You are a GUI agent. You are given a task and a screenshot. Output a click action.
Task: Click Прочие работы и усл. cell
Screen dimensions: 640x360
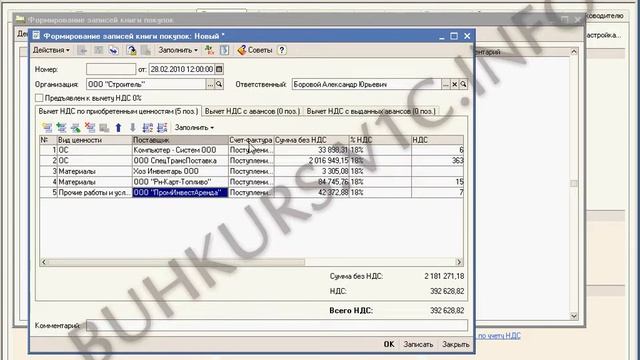point(94,192)
